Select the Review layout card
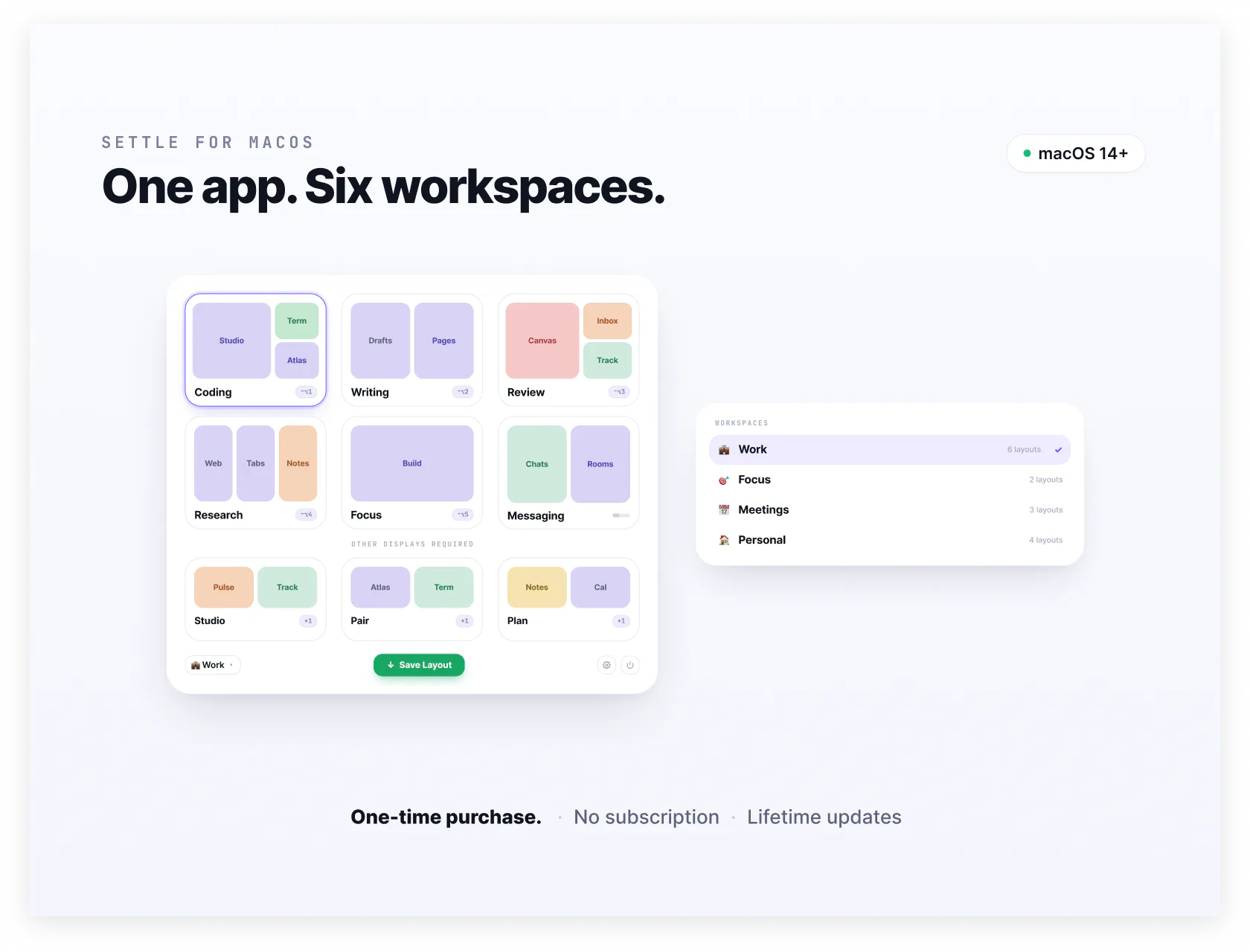Screen dimensions: 1250x952 [568, 350]
